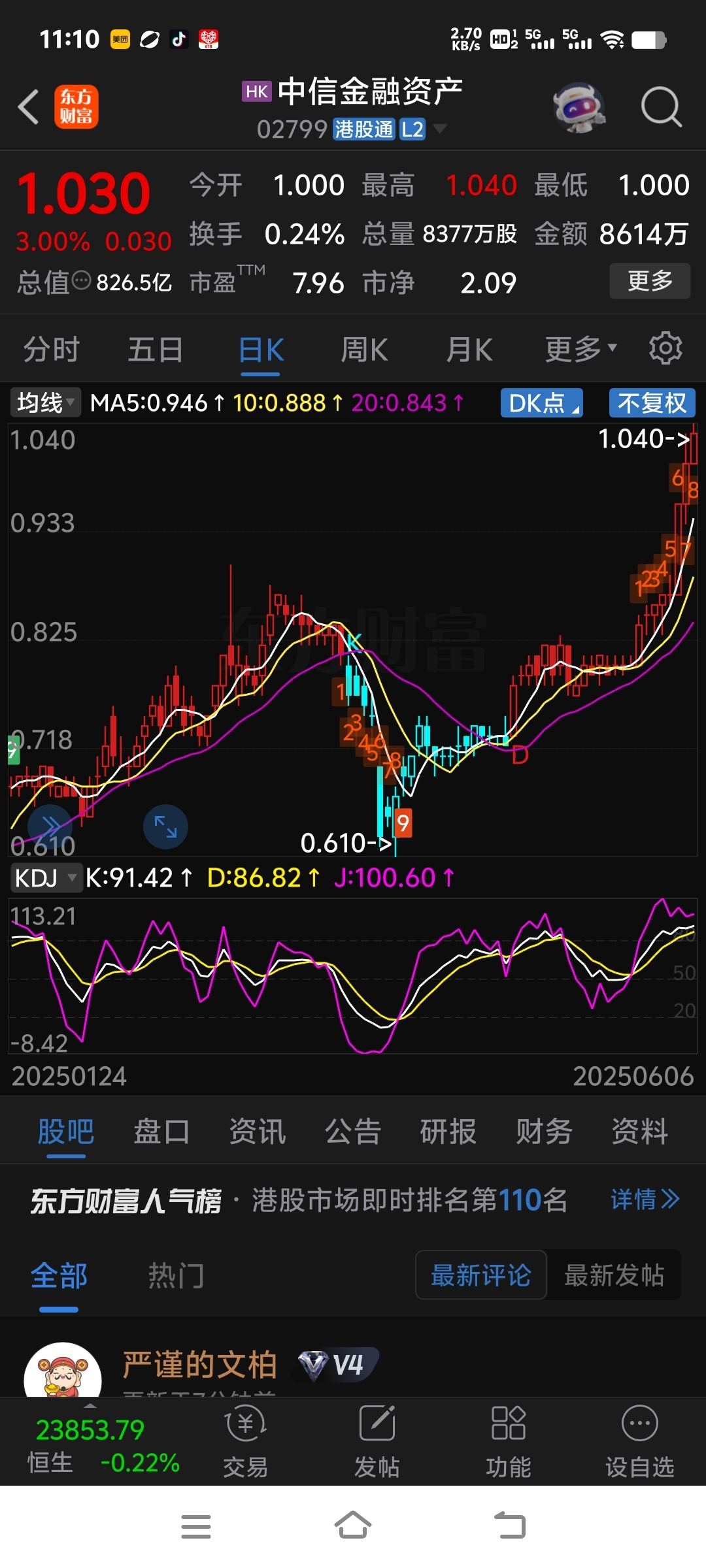Screen dimensions: 706x1568
Task: Expand the 恒生 index ticker
Action: click(x=90, y=1405)
